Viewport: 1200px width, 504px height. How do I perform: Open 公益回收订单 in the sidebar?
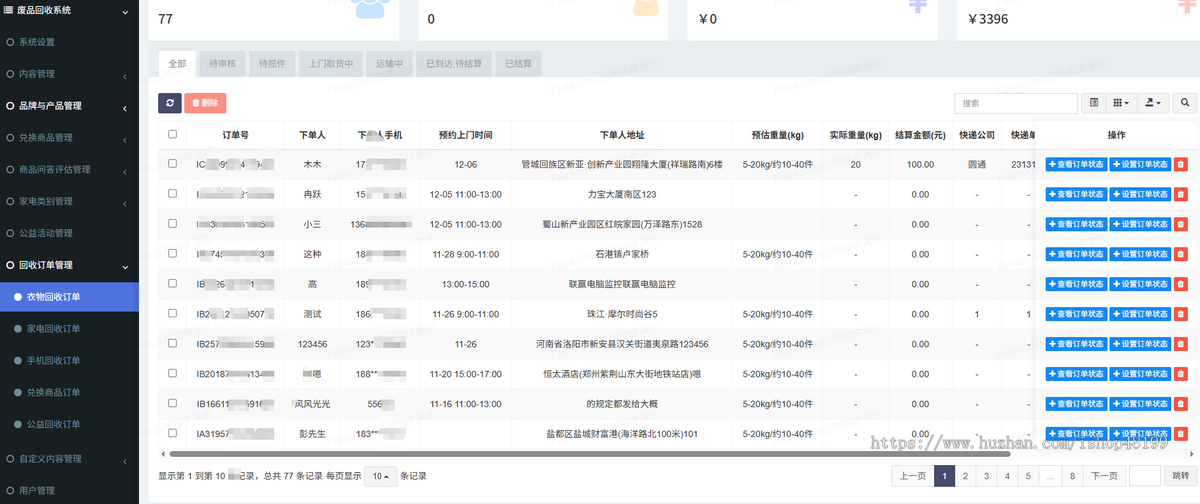(69, 424)
